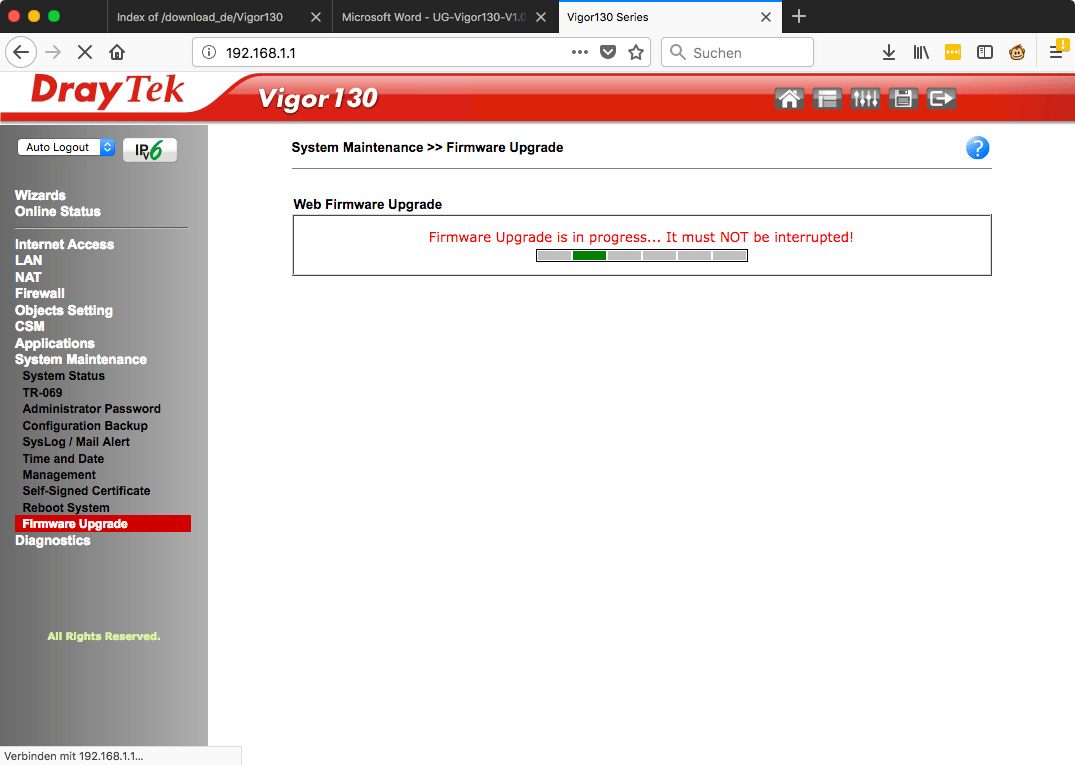Click the Suchen search field
This screenshot has width=1075, height=765.
pos(737,52)
